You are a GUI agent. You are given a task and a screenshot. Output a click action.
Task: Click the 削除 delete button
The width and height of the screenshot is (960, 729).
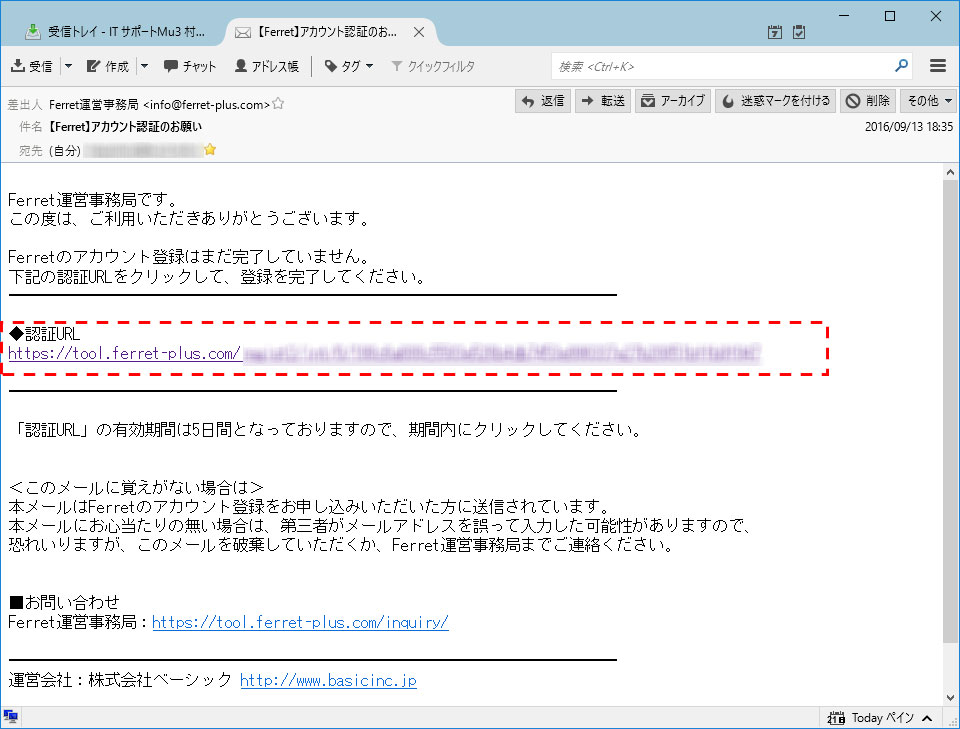(868, 101)
